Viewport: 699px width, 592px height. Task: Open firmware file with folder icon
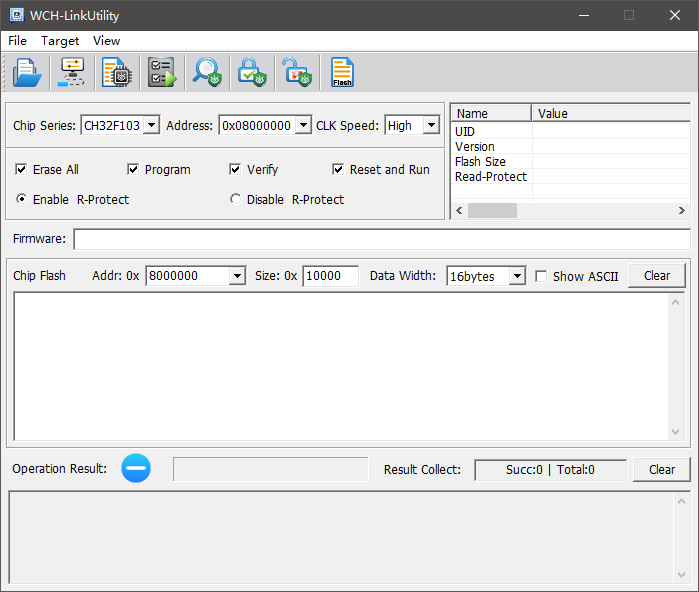pos(27,72)
